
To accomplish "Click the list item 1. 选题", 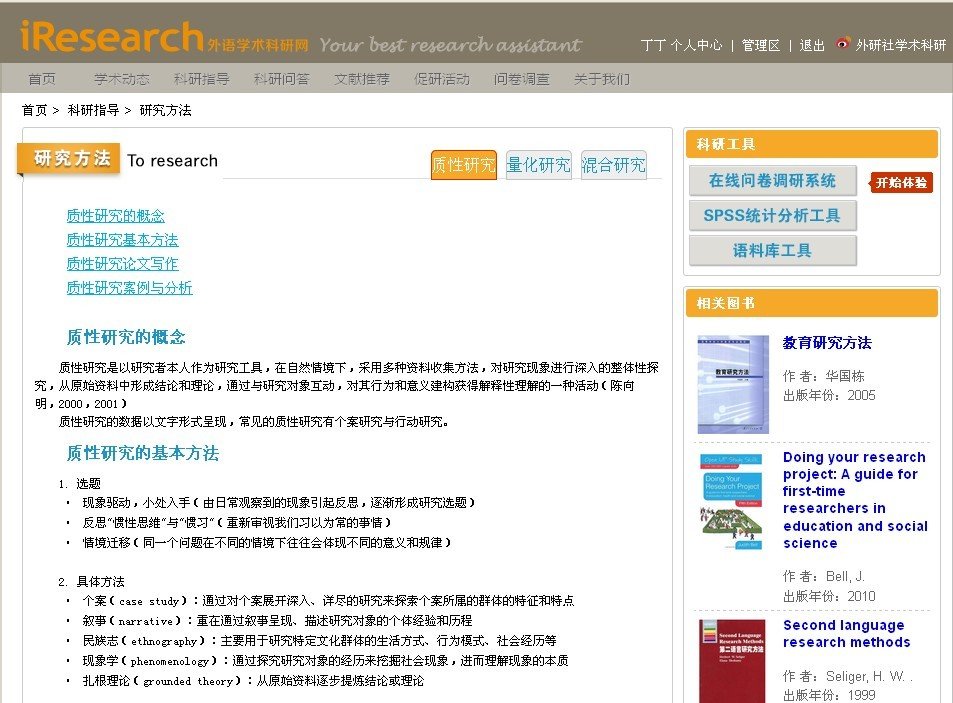I will click(80, 484).
